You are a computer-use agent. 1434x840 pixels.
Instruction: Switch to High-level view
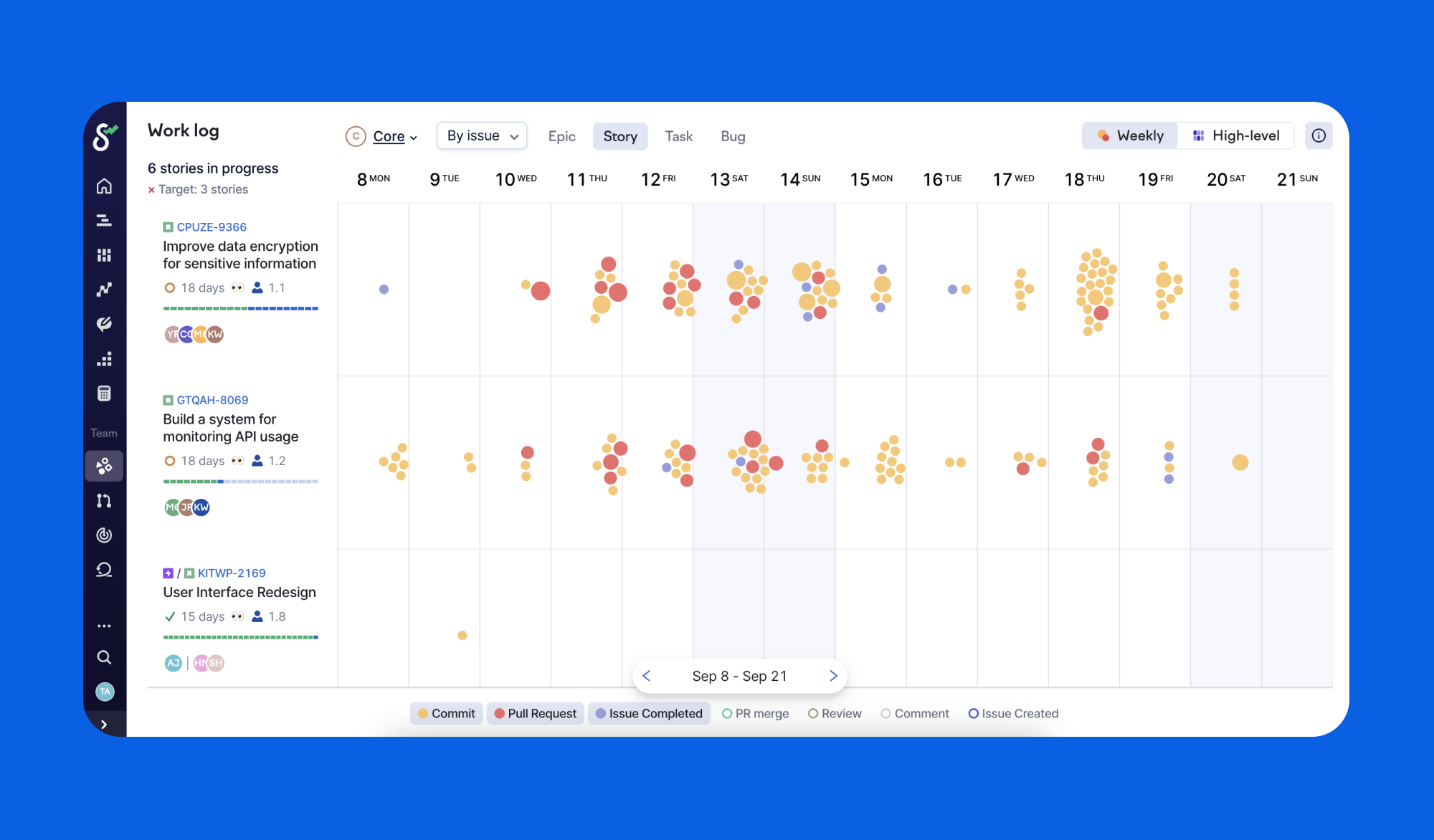(x=1236, y=135)
